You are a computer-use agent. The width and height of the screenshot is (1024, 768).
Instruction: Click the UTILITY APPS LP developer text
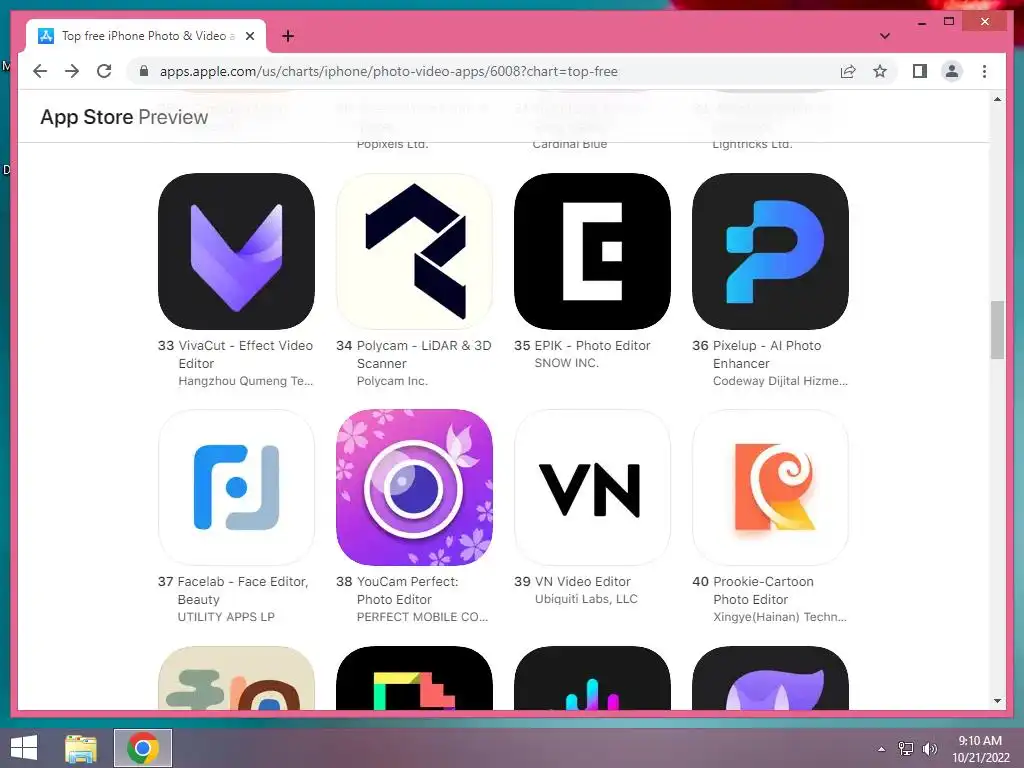coord(226,617)
